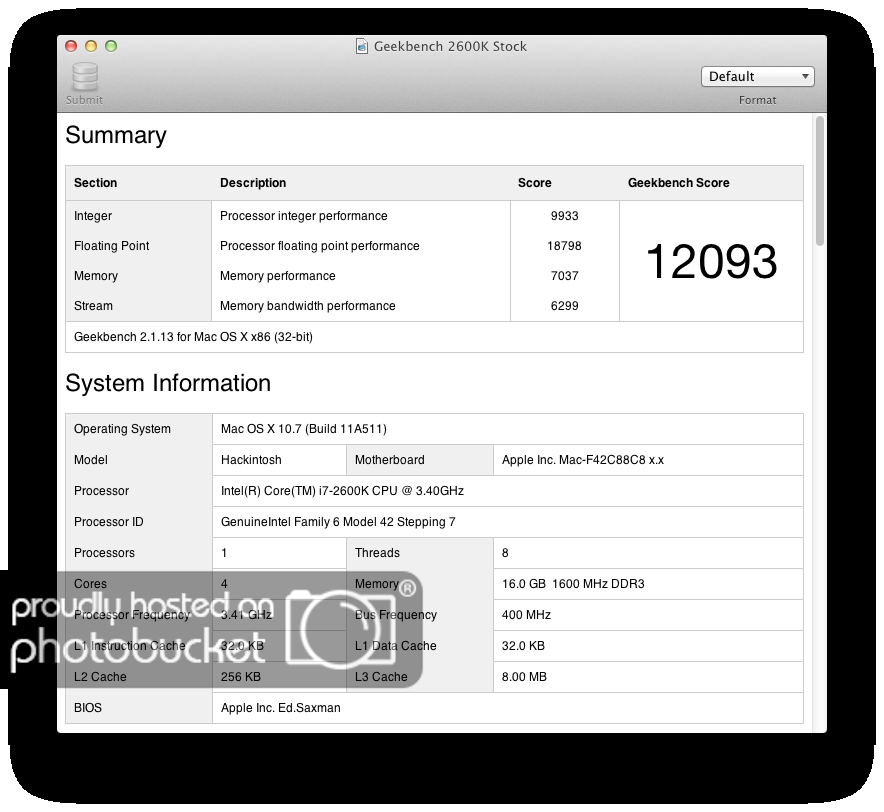
Task: Click the Geekbench score 12093
Action: coord(711,261)
